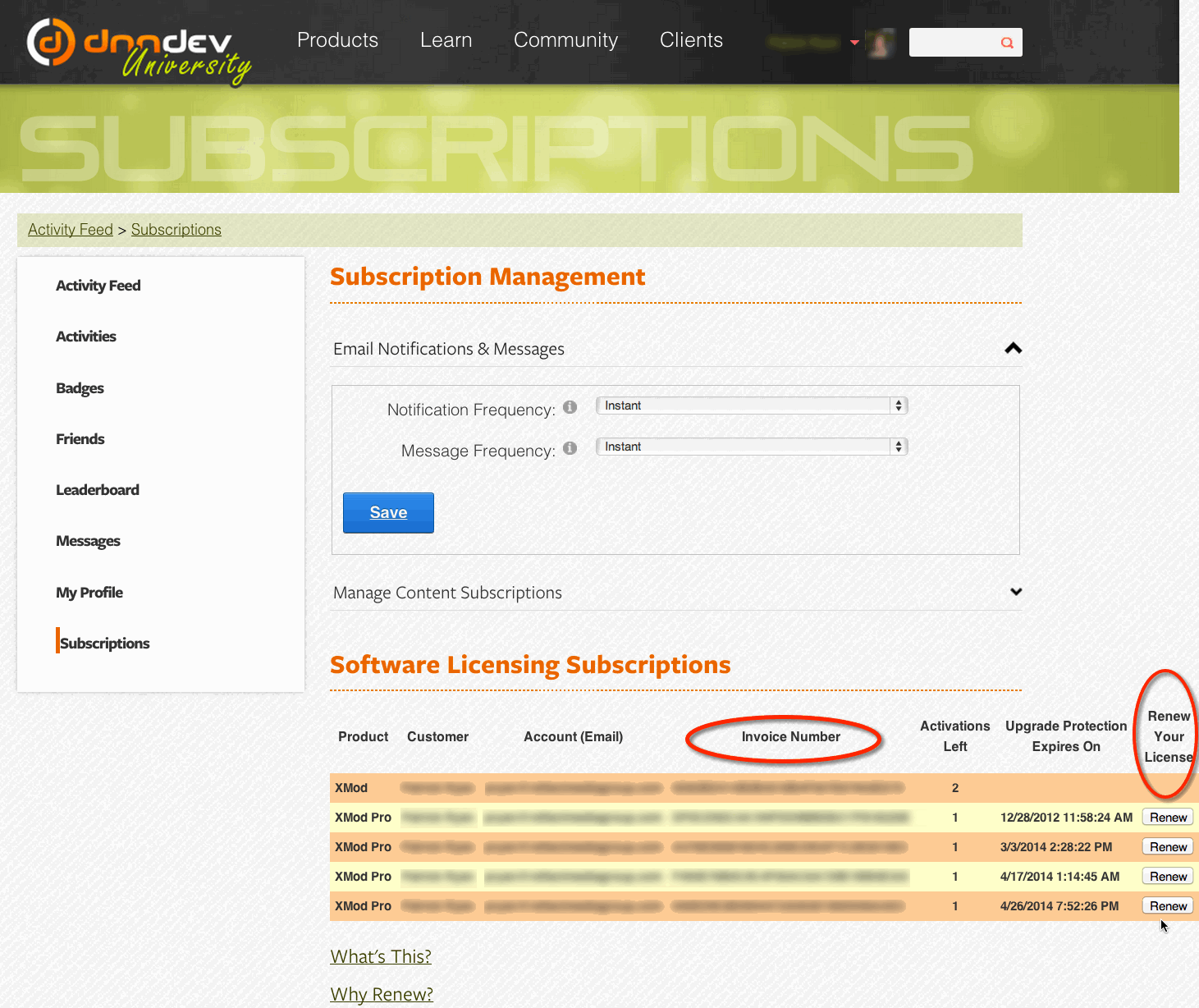This screenshot has height=1008, width=1199.
Task: Renew license expiring 4/26/2014
Action: [x=1168, y=906]
